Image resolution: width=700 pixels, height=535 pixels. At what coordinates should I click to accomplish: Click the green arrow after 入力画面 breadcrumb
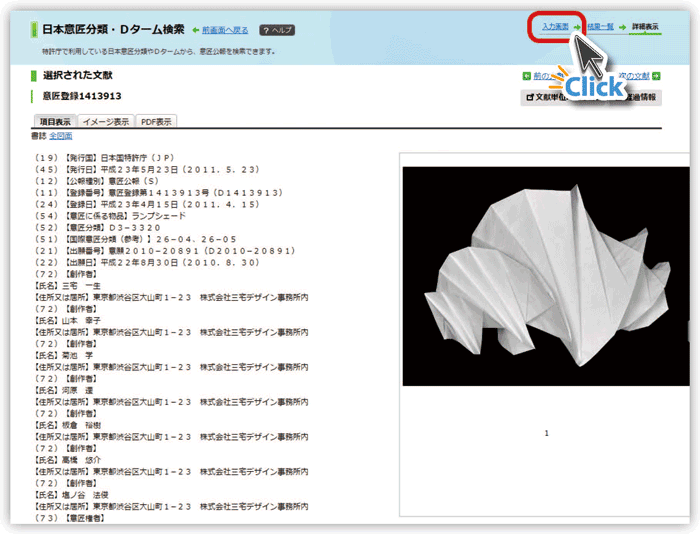click(x=578, y=26)
